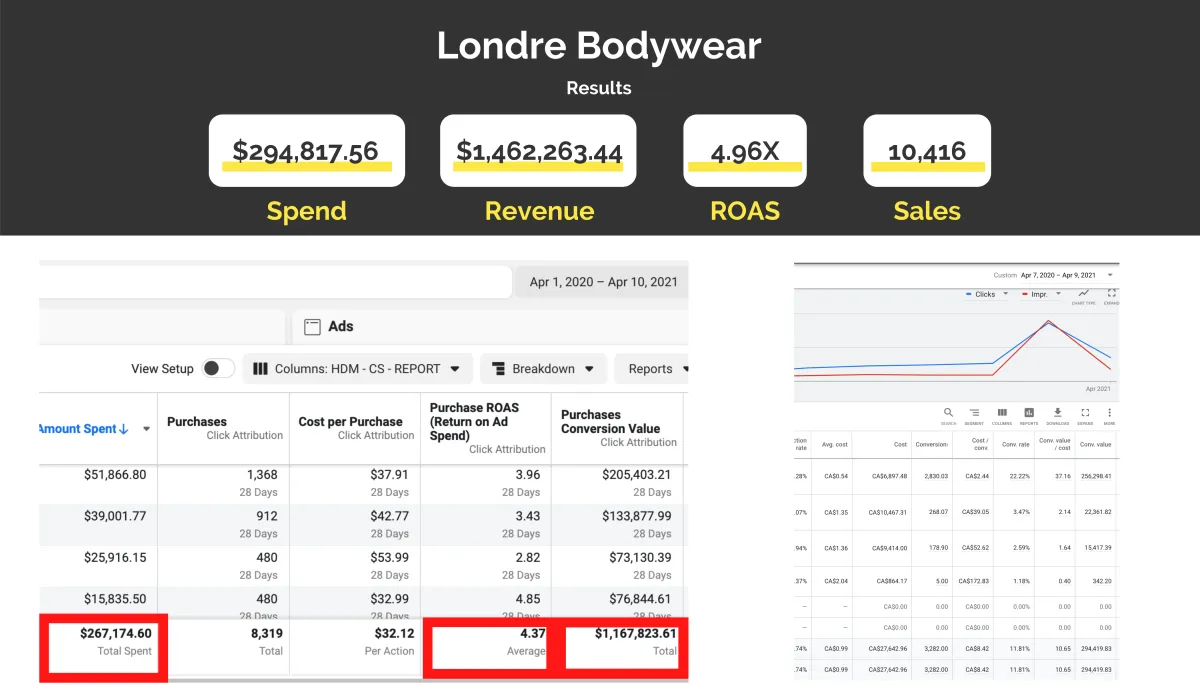Click the Conv. value column header

[1095, 444]
